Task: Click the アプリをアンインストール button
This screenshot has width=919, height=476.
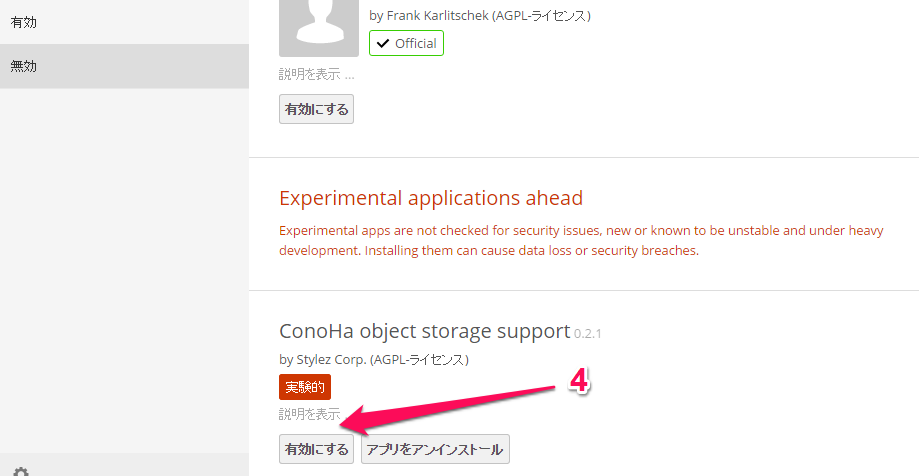Action: point(435,449)
